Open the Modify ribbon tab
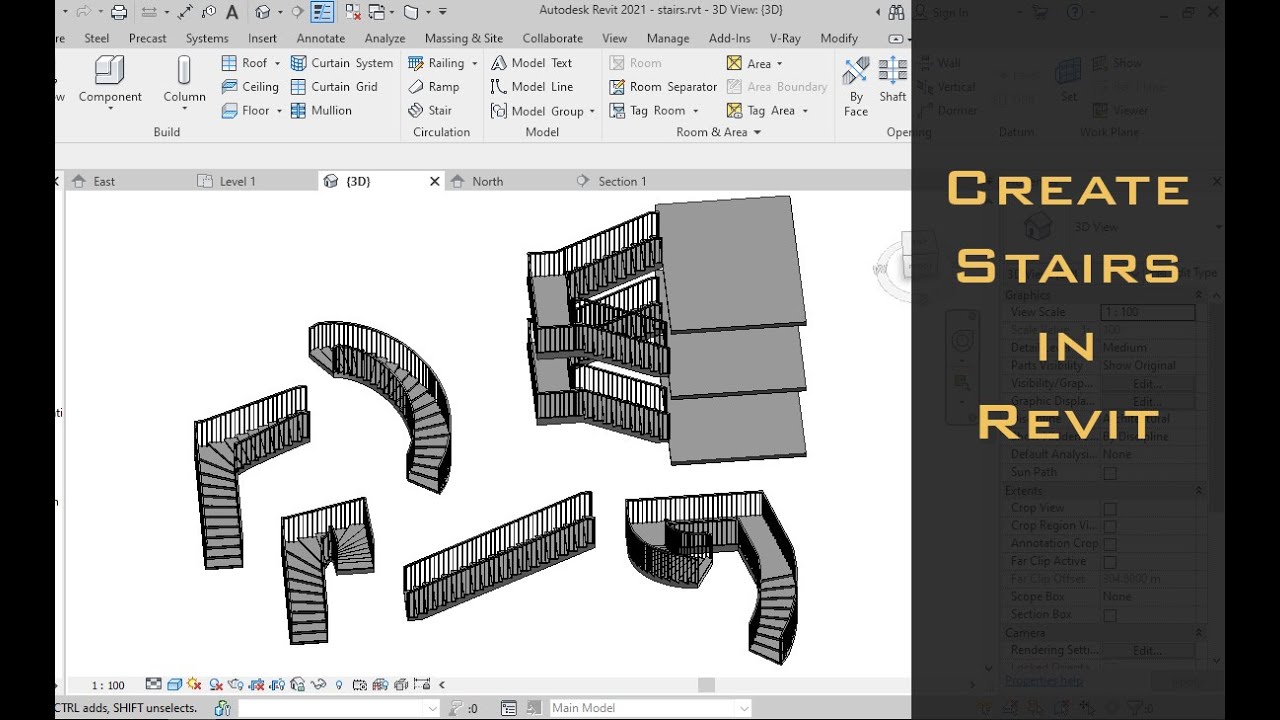The height and width of the screenshot is (720, 1280). tap(839, 38)
